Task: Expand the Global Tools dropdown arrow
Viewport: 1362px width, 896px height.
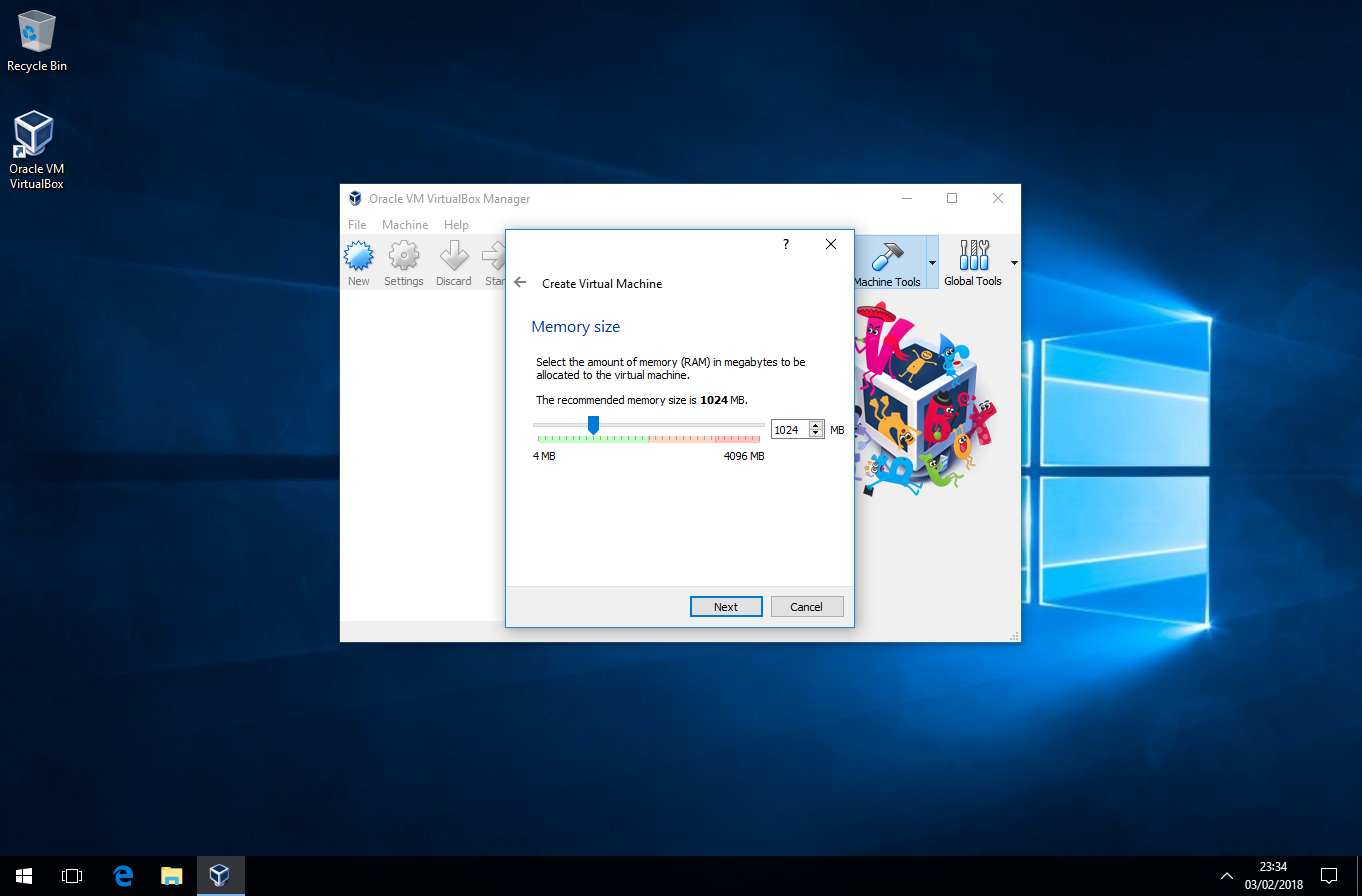Action: pos(1014,263)
